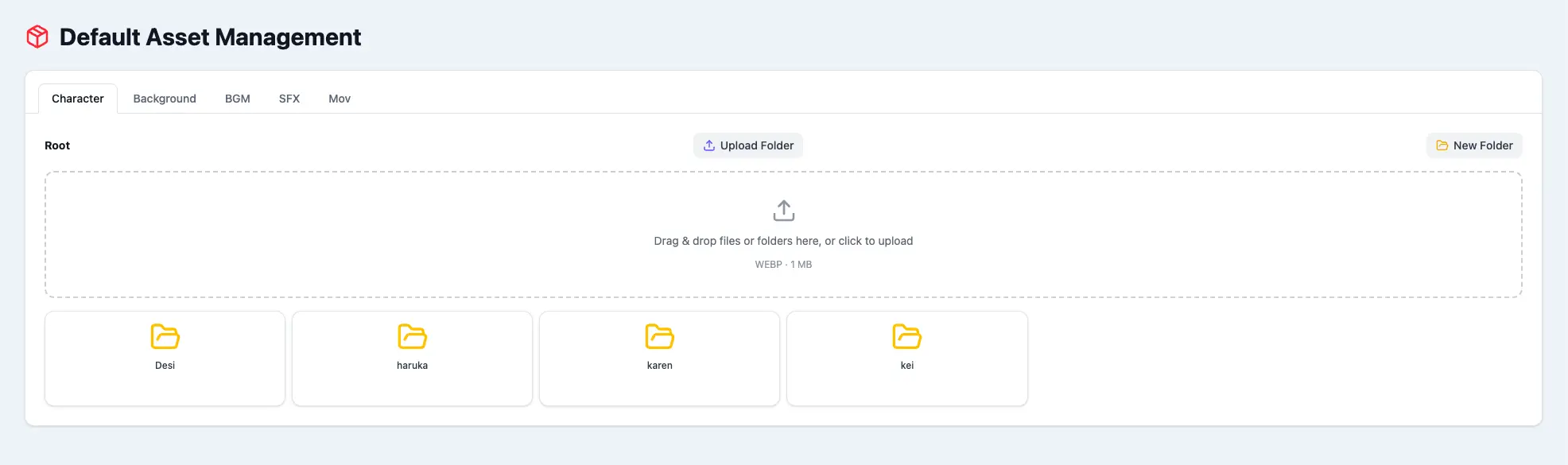Click the New Folder button label

[1483, 145]
